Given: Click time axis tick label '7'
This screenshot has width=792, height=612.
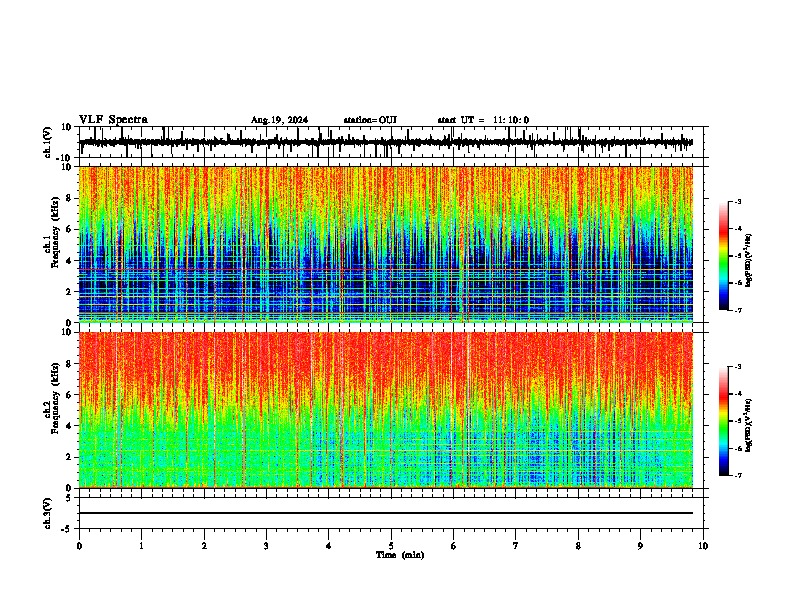Looking at the screenshot, I should point(516,546).
